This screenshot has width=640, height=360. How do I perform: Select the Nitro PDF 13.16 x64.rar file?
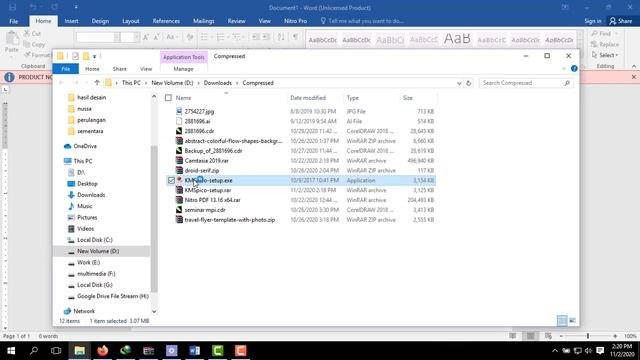pyautogui.click(x=212, y=200)
